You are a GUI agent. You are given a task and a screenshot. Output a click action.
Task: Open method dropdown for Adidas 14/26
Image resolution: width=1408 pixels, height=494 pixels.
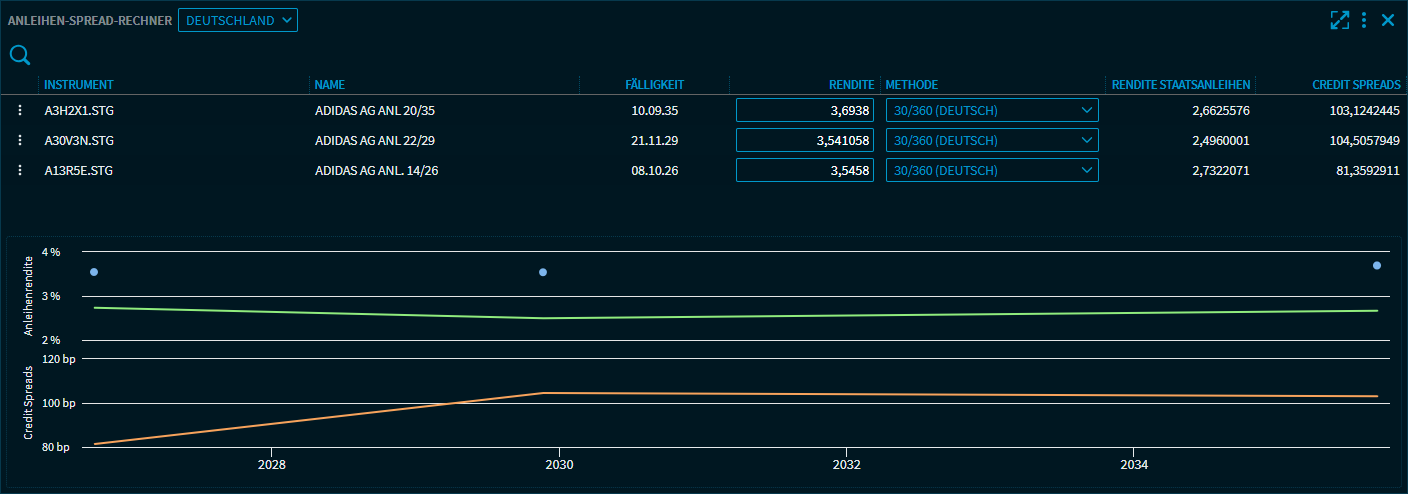pyautogui.click(x=992, y=171)
